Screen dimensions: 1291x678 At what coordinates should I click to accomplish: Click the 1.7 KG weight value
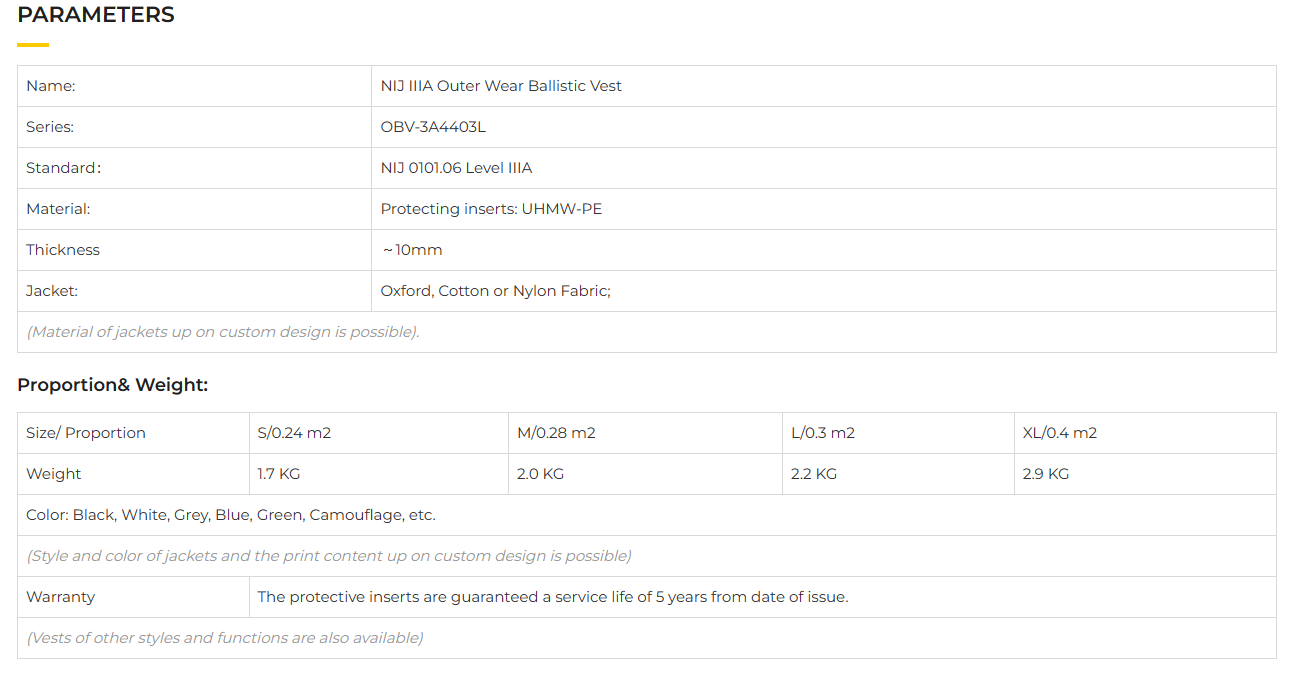pyautogui.click(x=279, y=474)
